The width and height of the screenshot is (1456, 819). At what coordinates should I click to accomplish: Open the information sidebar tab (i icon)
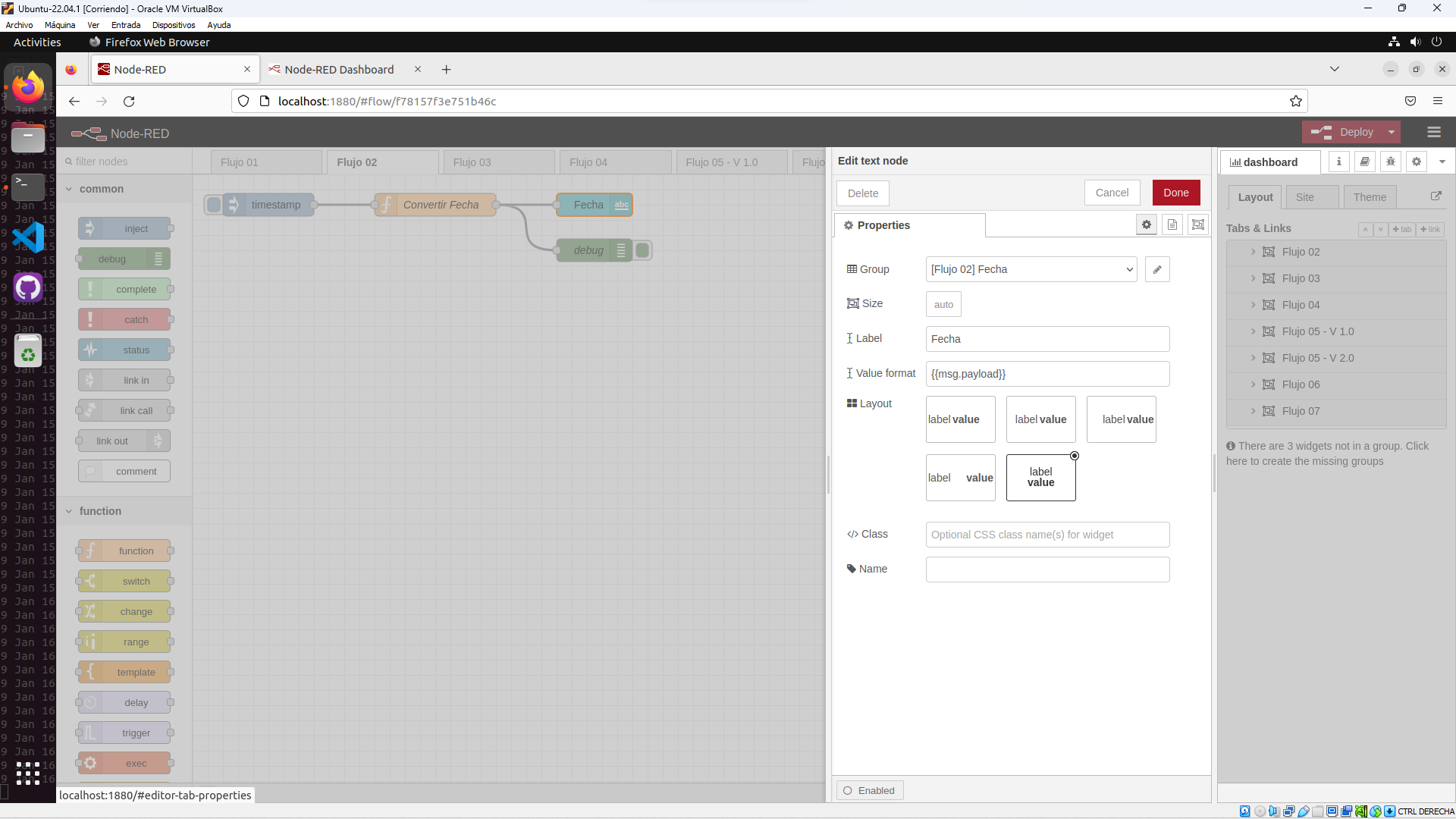pyautogui.click(x=1338, y=162)
